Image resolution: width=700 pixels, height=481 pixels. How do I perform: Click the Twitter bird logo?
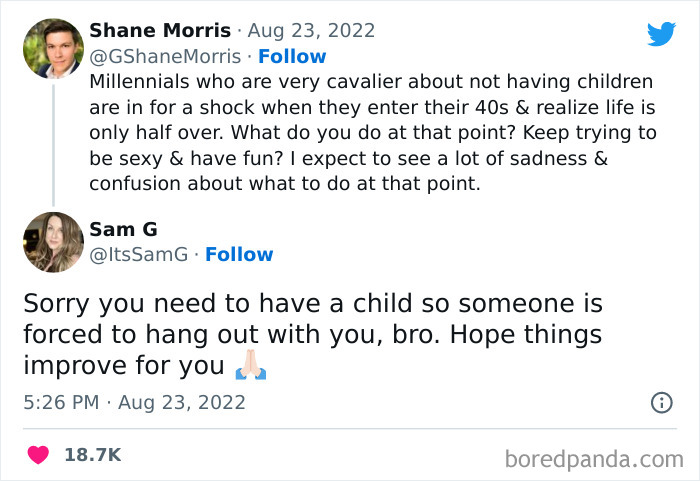coord(661,34)
